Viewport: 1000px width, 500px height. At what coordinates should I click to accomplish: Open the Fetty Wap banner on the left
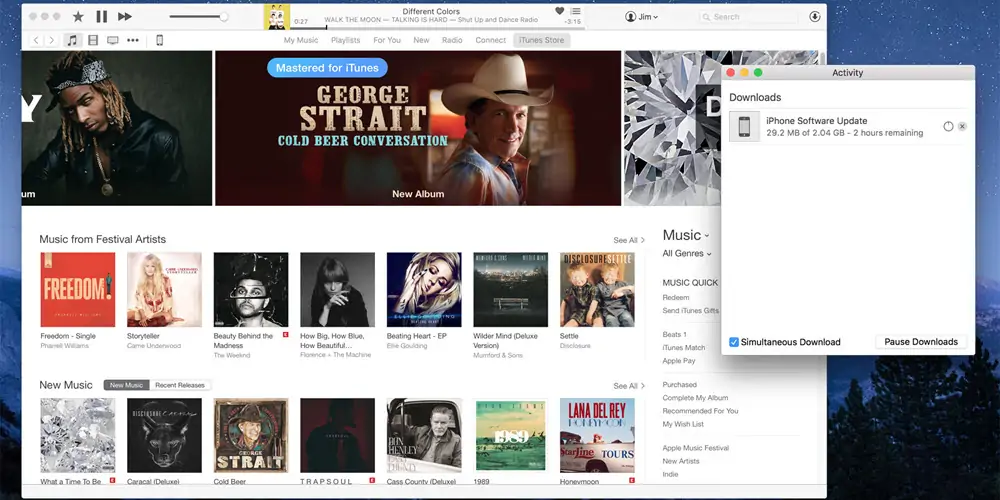117,128
